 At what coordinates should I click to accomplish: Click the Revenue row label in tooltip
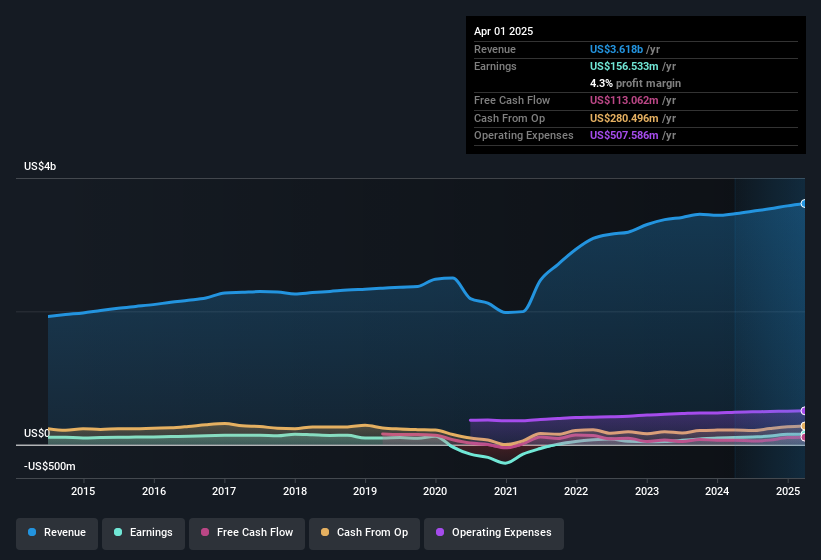(495, 49)
